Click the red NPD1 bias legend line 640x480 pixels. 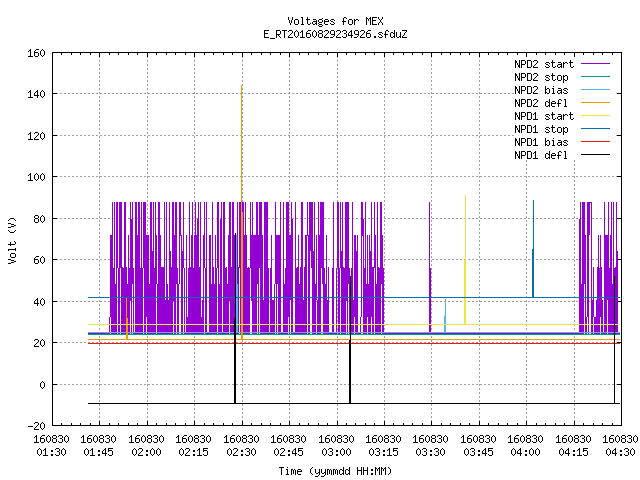click(595, 142)
